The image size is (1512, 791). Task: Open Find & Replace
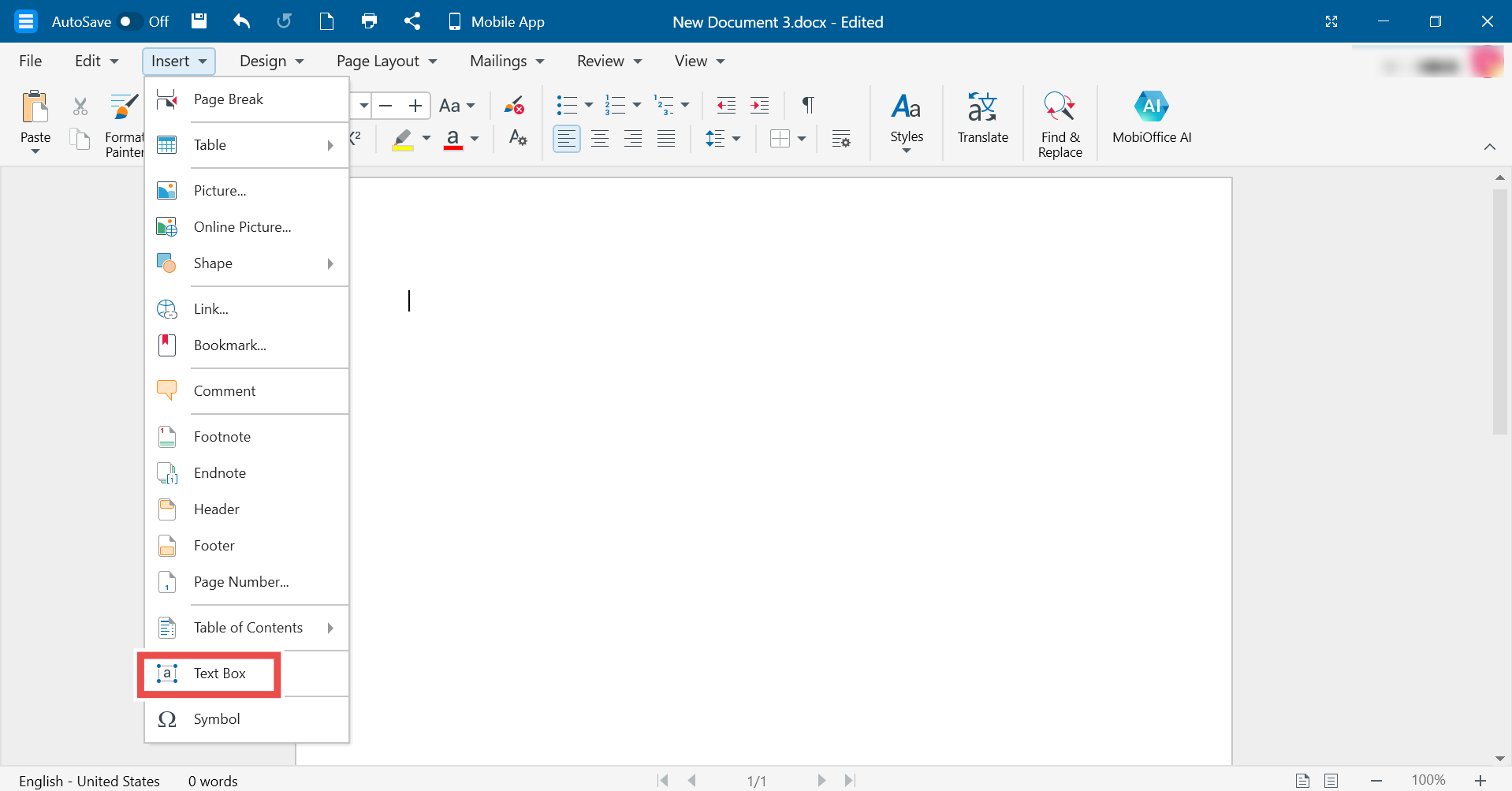click(1060, 122)
